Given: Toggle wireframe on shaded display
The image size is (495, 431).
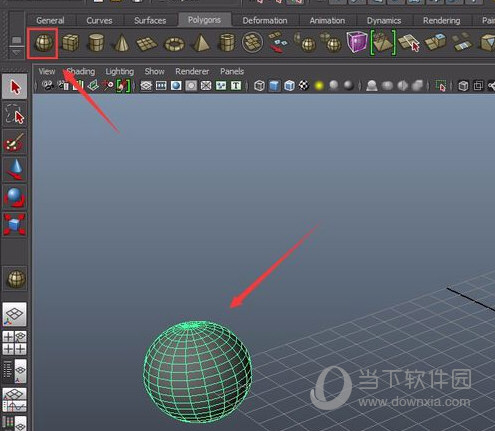Looking at the screenshot, I should pos(289,86).
